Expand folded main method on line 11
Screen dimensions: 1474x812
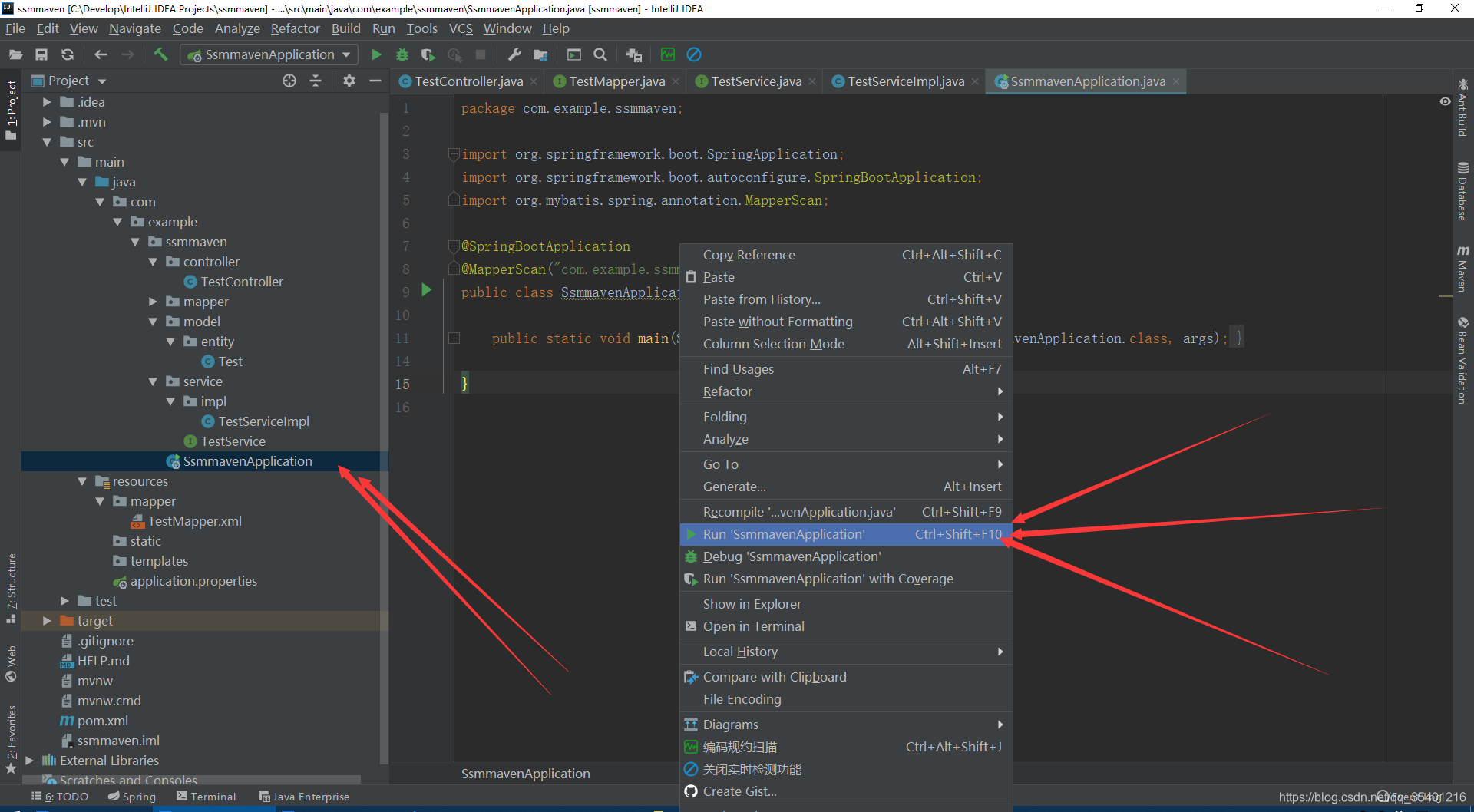[x=454, y=338]
